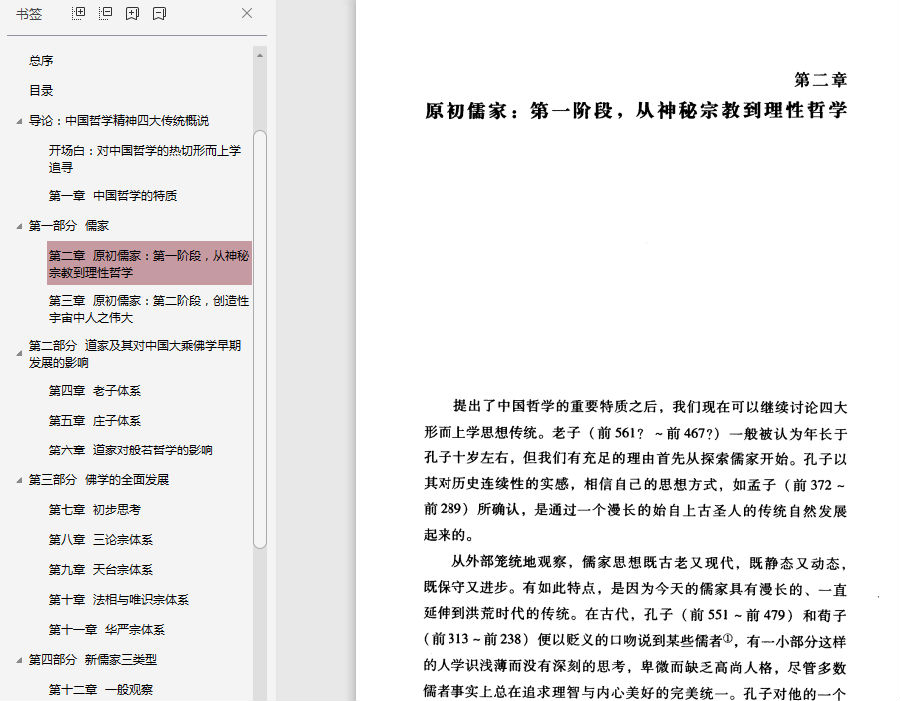Collapse the 第二部分 道家 section arrow

(19, 353)
